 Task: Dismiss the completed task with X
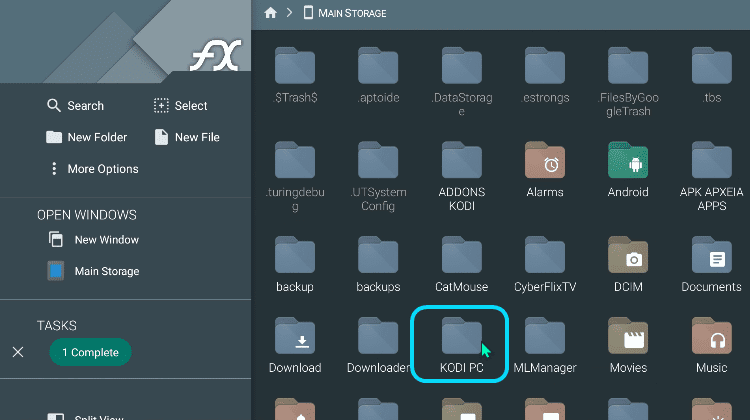[x=18, y=352]
